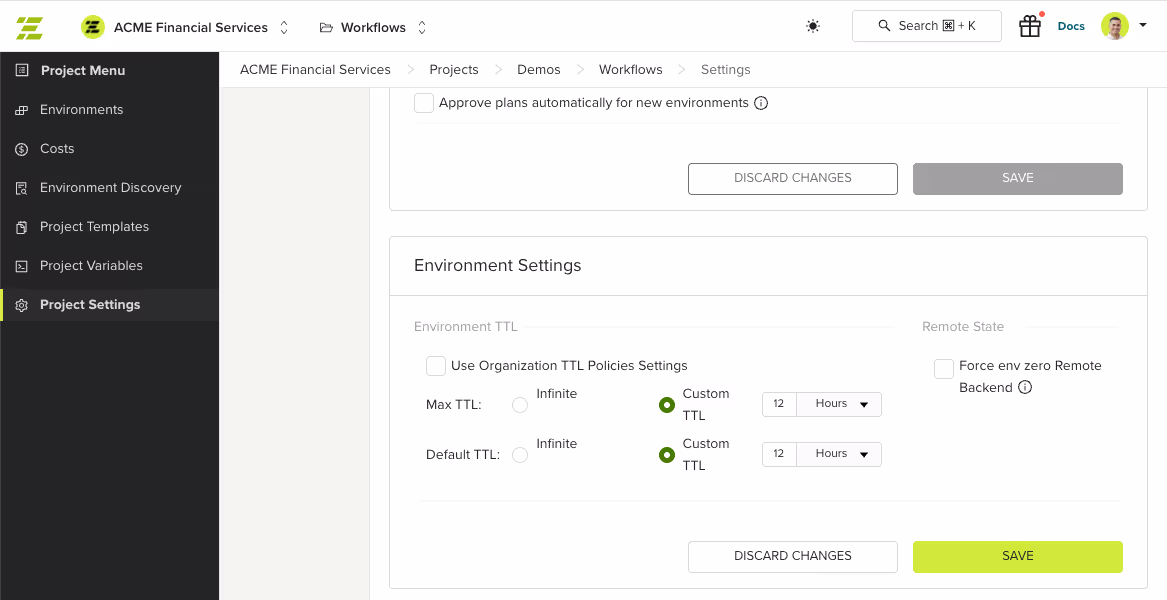Click the env0 logo in the top bar
Screen dimensions: 1167x600
(x=28, y=27)
